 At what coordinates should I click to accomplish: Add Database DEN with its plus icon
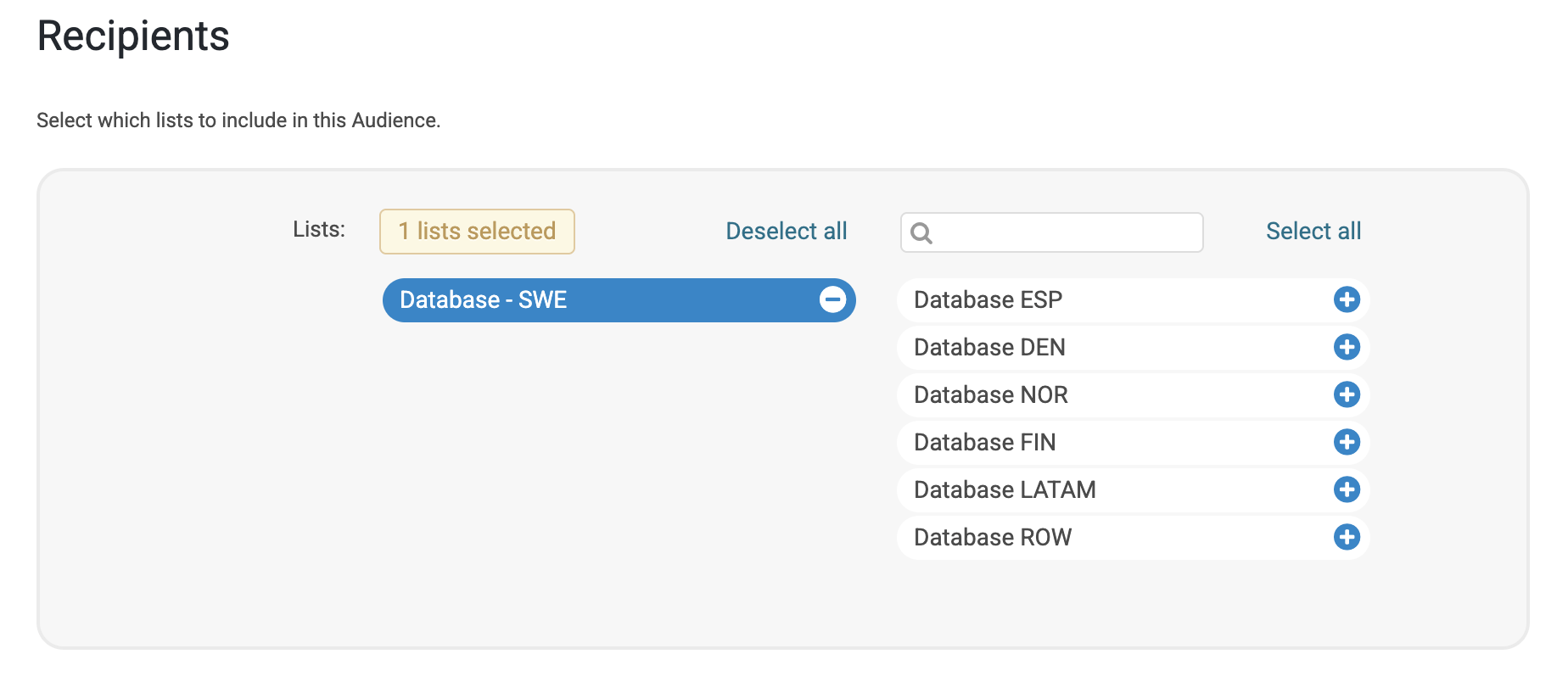[x=1347, y=347]
